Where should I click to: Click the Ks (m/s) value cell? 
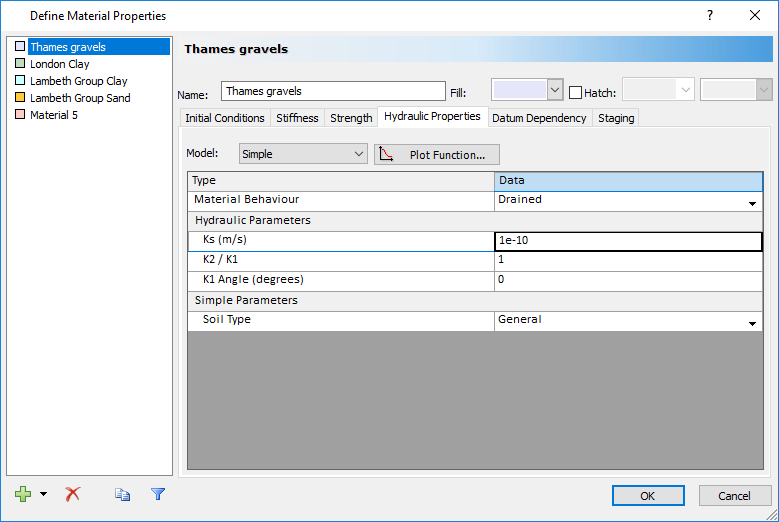(628, 241)
